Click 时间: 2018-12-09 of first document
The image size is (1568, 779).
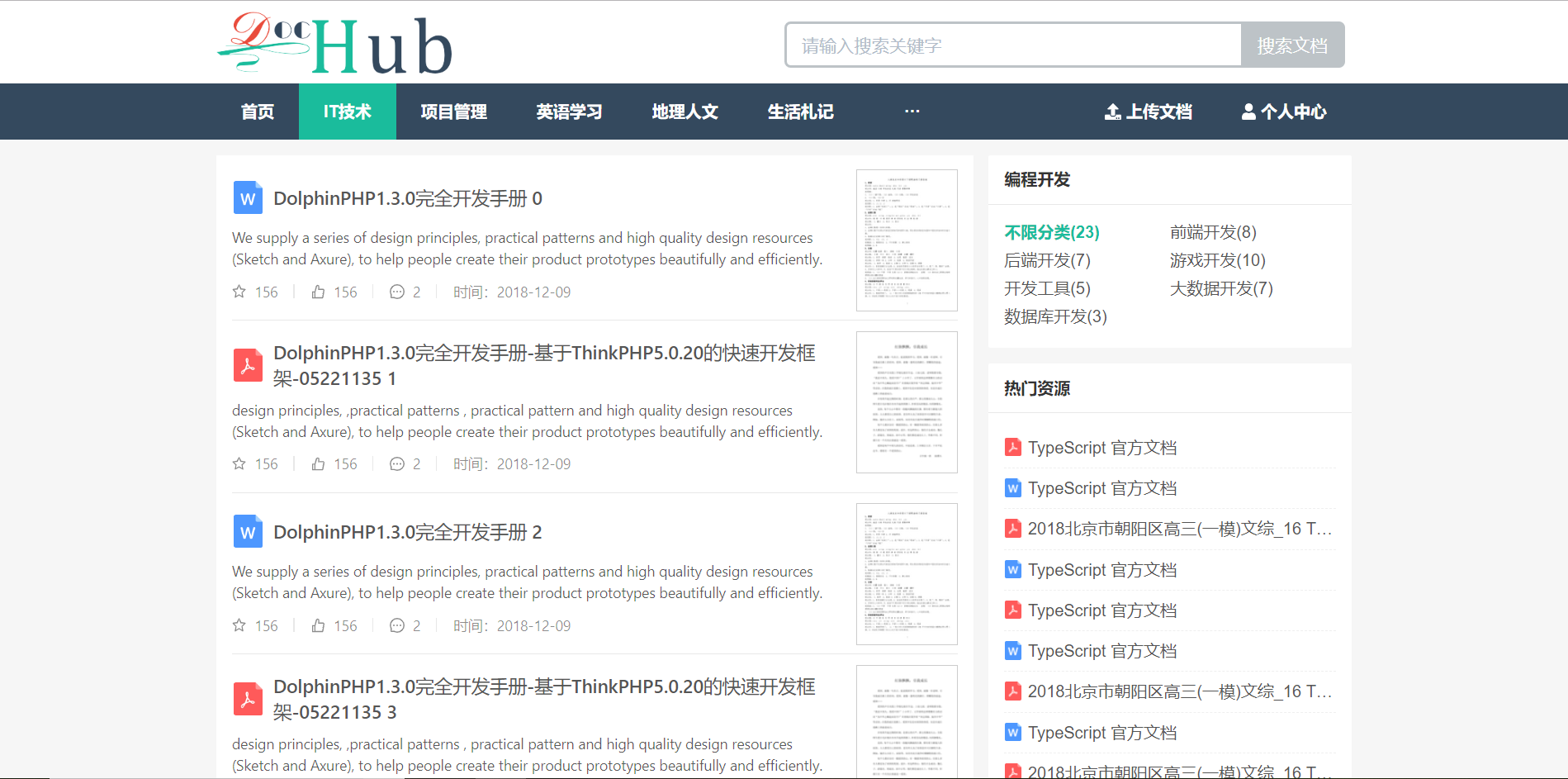coord(512,292)
